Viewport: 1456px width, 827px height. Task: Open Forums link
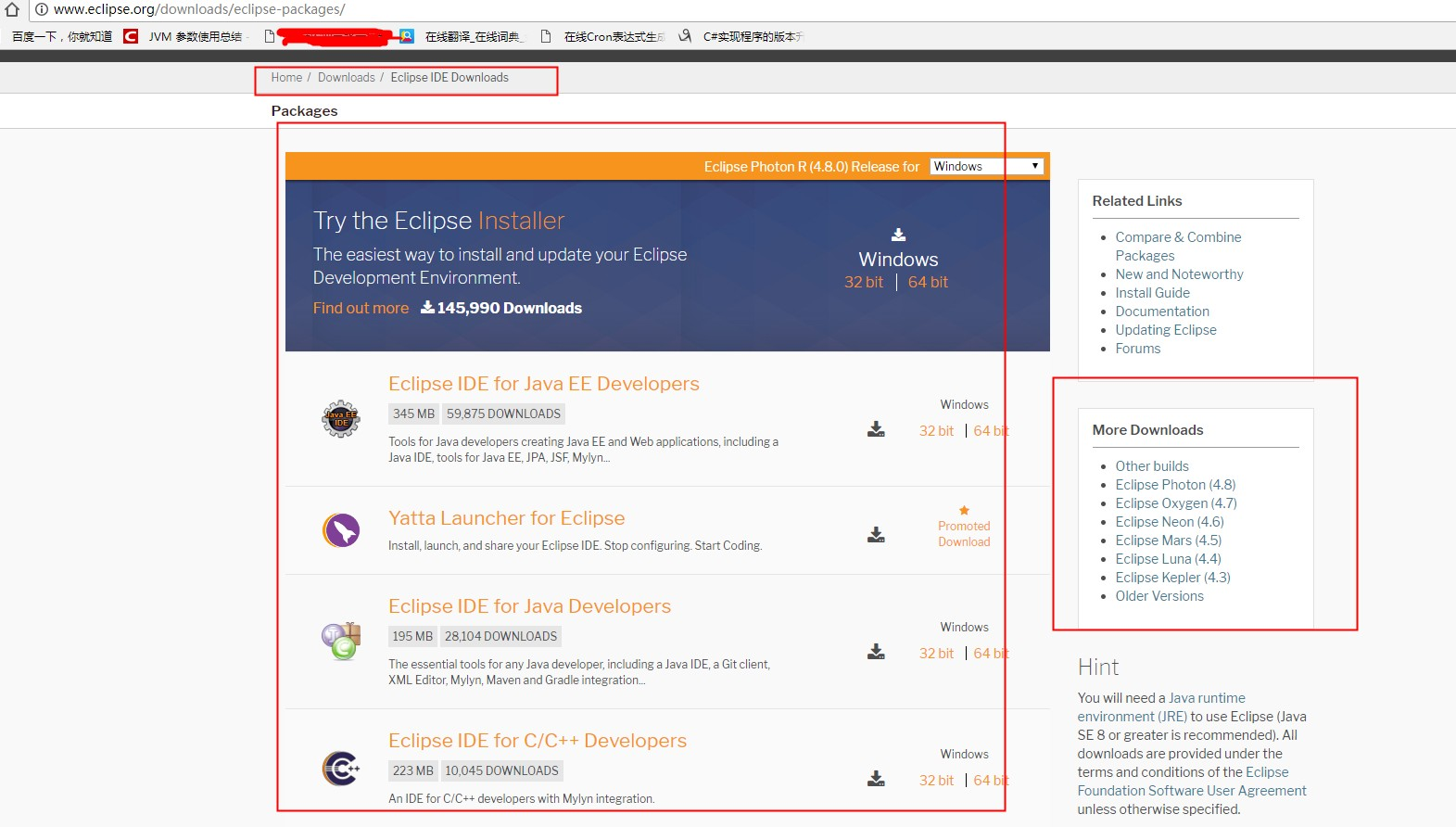(x=1137, y=349)
